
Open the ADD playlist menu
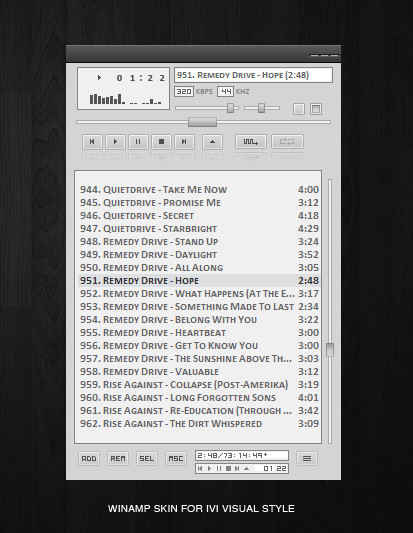[89, 458]
